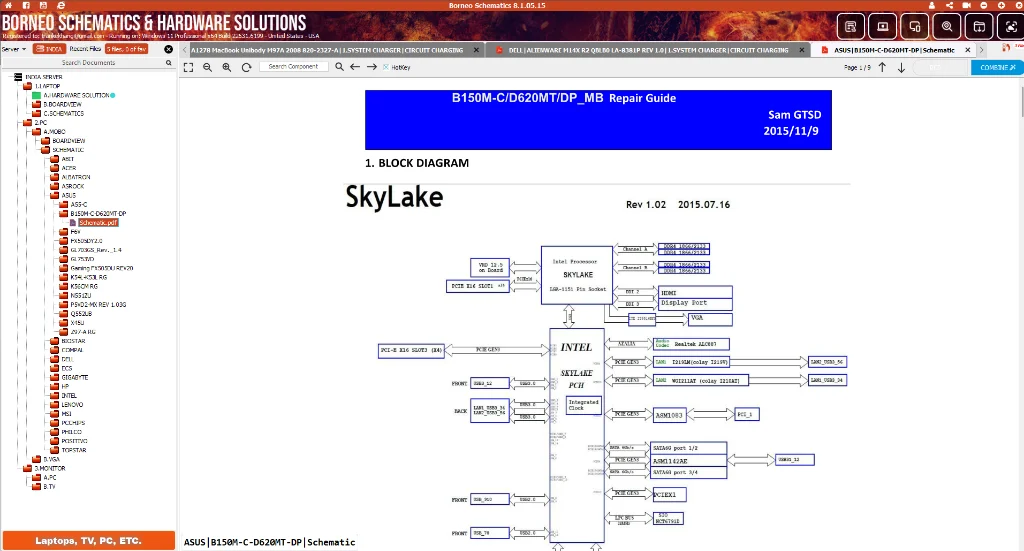1024x551 pixels.
Task: Open the user account icon in title bar
Action: pyautogui.click(x=932, y=5)
